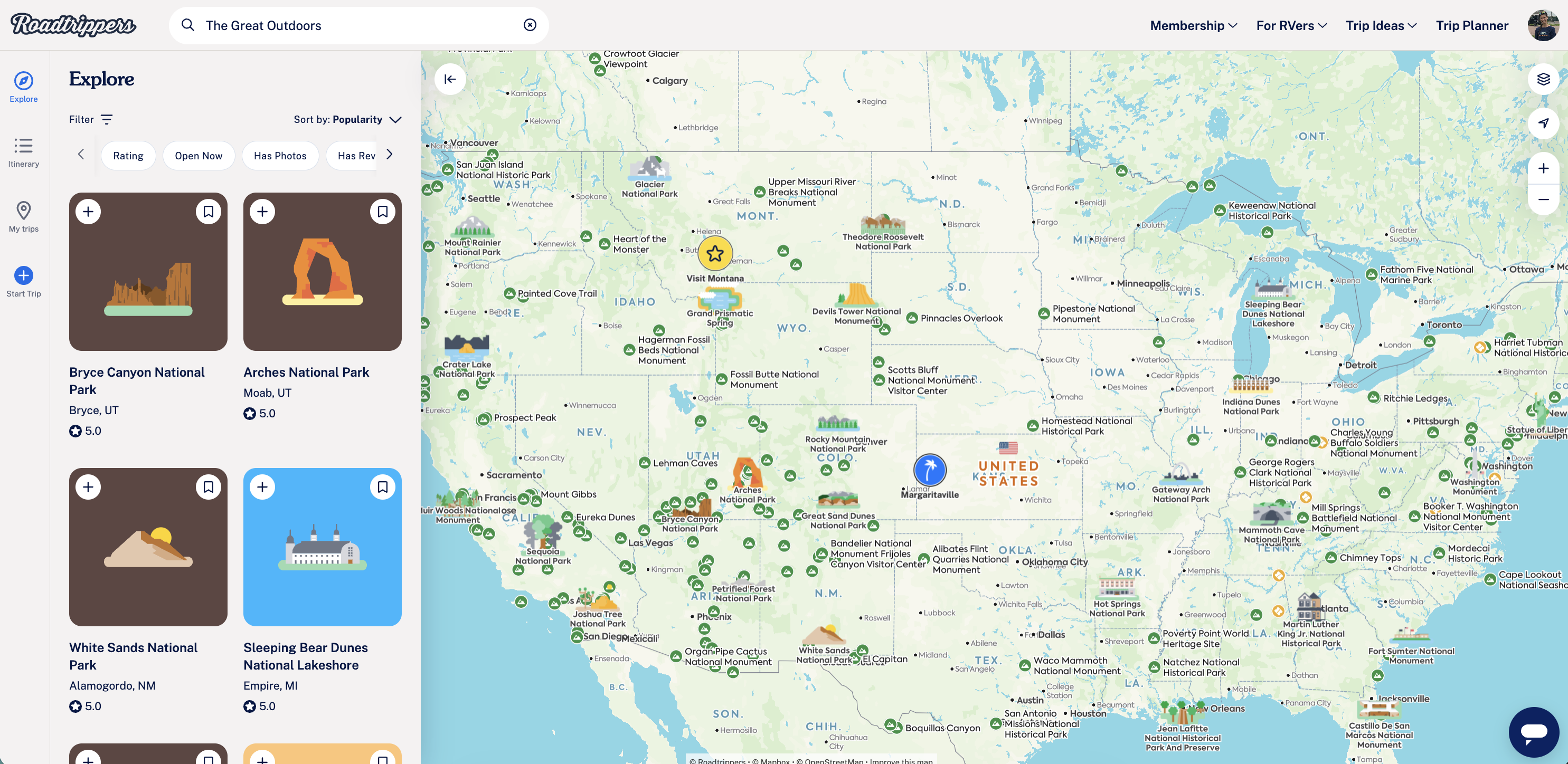
Task: Click the locate-me arrow icon
Action: pos(1543,123)
